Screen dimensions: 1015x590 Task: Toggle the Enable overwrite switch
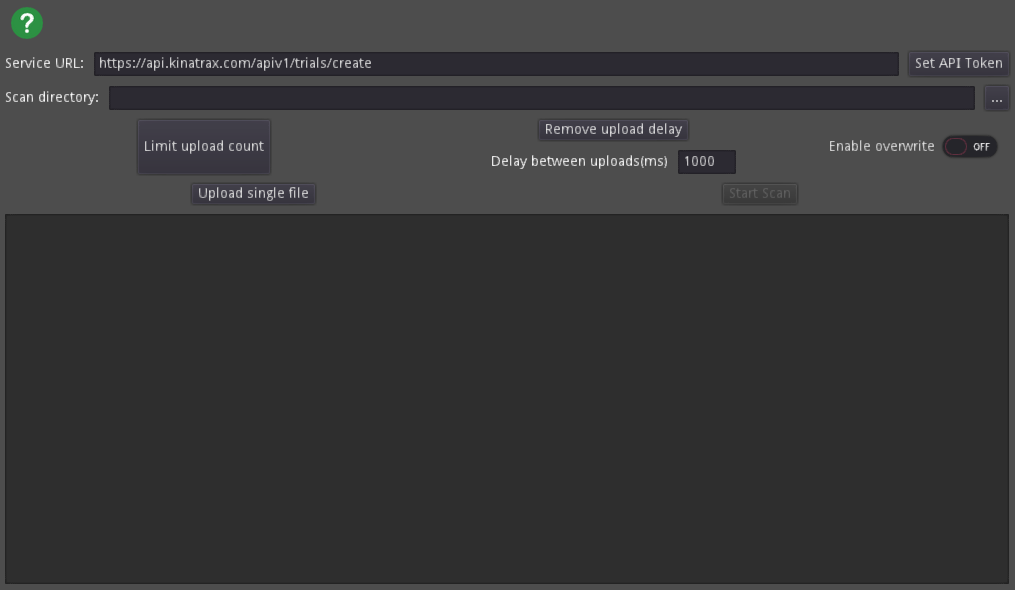tap(969, 147)
